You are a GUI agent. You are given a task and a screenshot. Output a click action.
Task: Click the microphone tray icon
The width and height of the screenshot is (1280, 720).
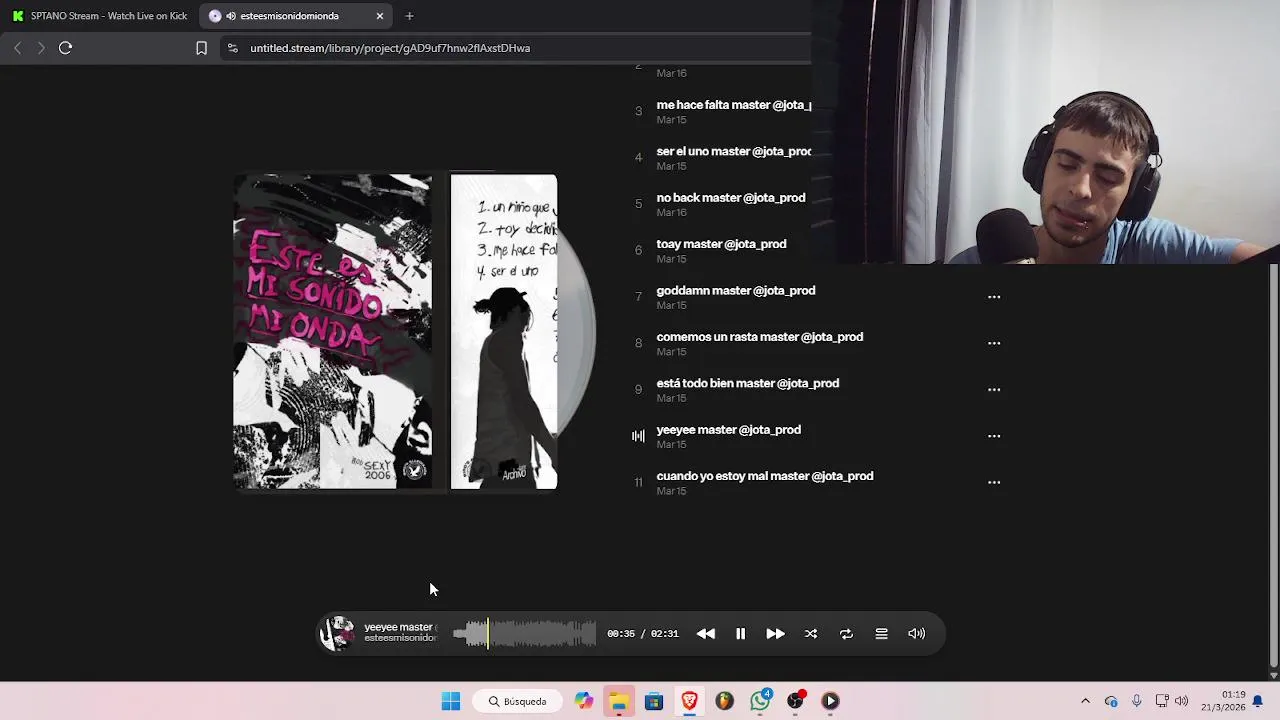(1137, 701)
